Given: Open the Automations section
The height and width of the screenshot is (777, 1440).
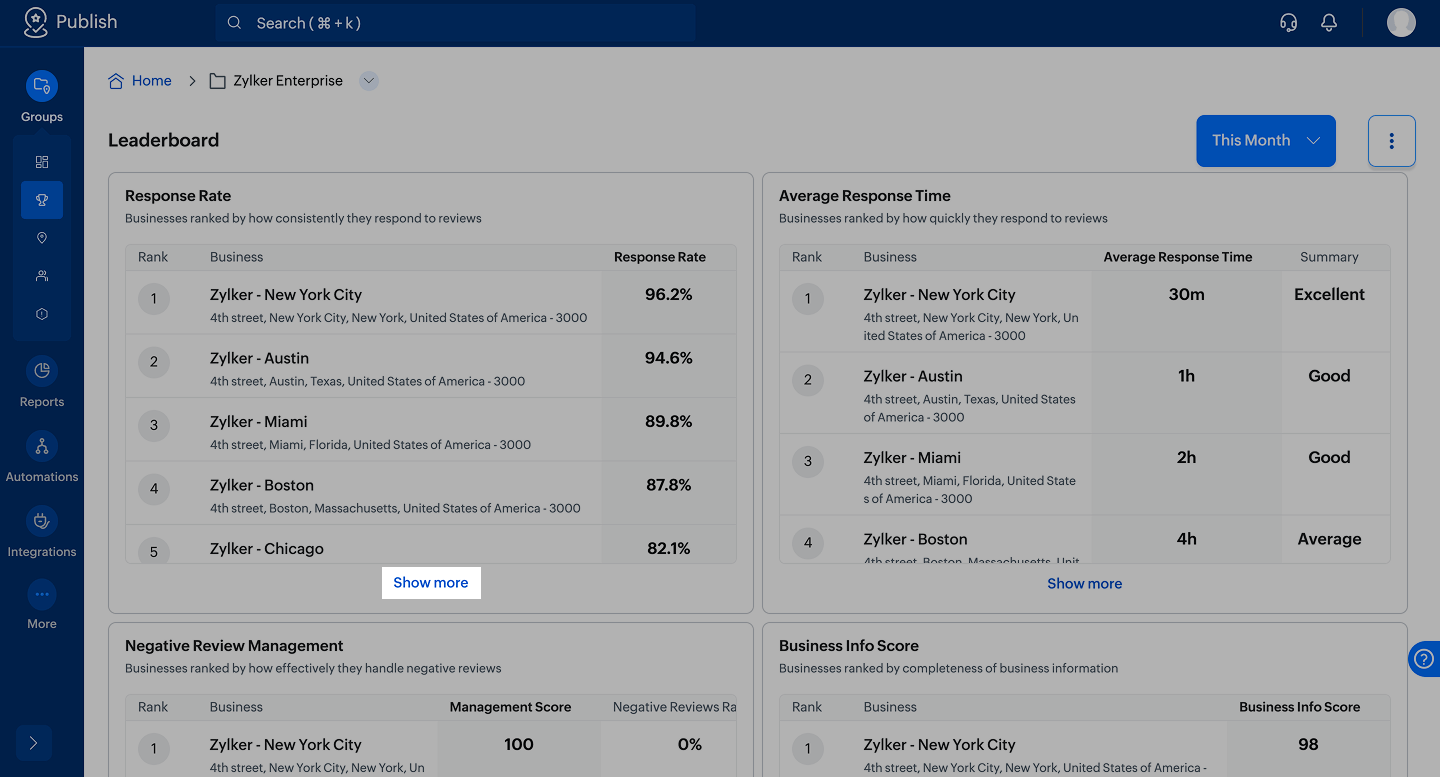Looking at the screenshot, I should tap(42, 446).
